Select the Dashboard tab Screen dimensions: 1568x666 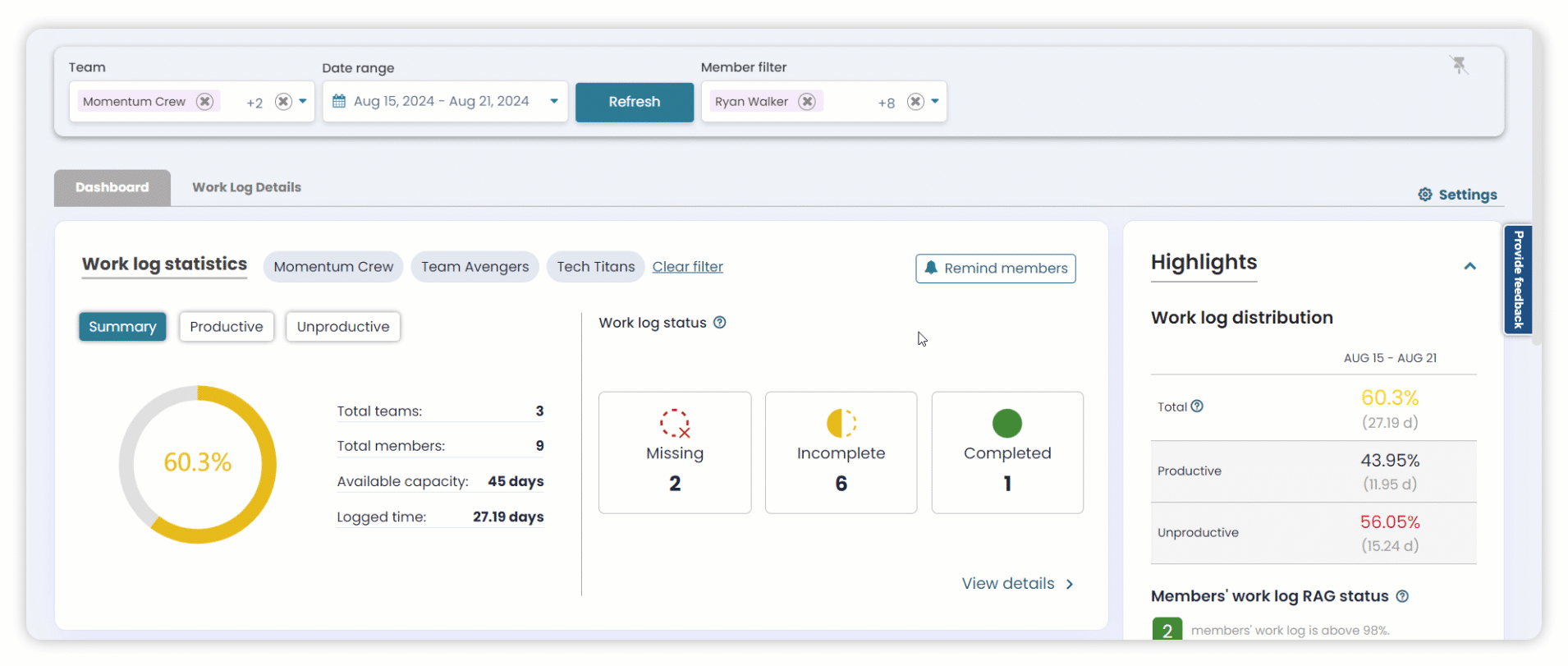click(112, 187)
